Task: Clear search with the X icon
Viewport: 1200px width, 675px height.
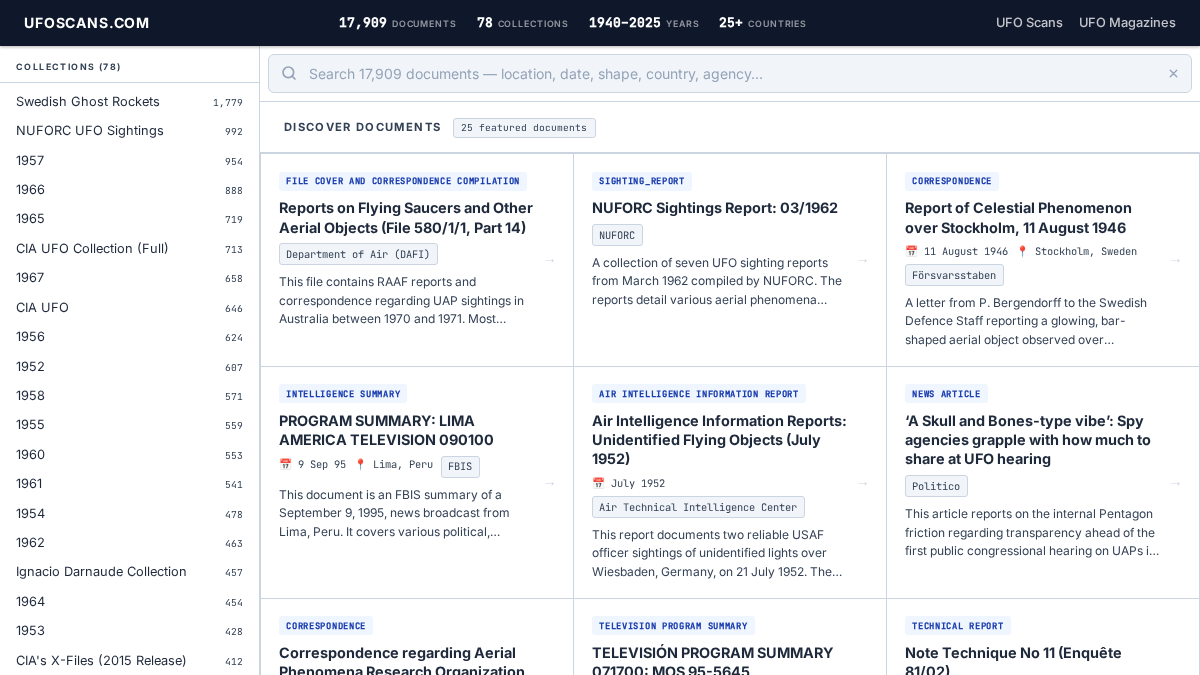Action: click(1173, 73)
